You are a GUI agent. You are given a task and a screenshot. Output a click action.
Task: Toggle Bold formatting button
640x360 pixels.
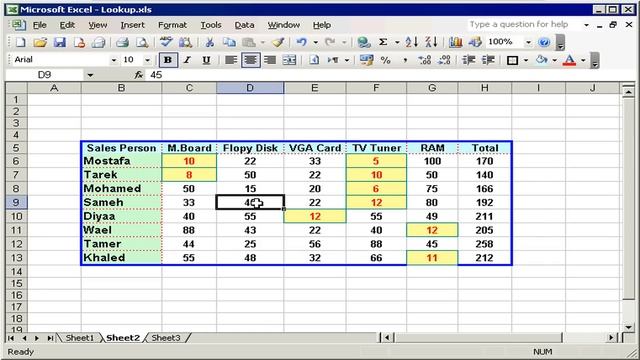click(167, 60)
